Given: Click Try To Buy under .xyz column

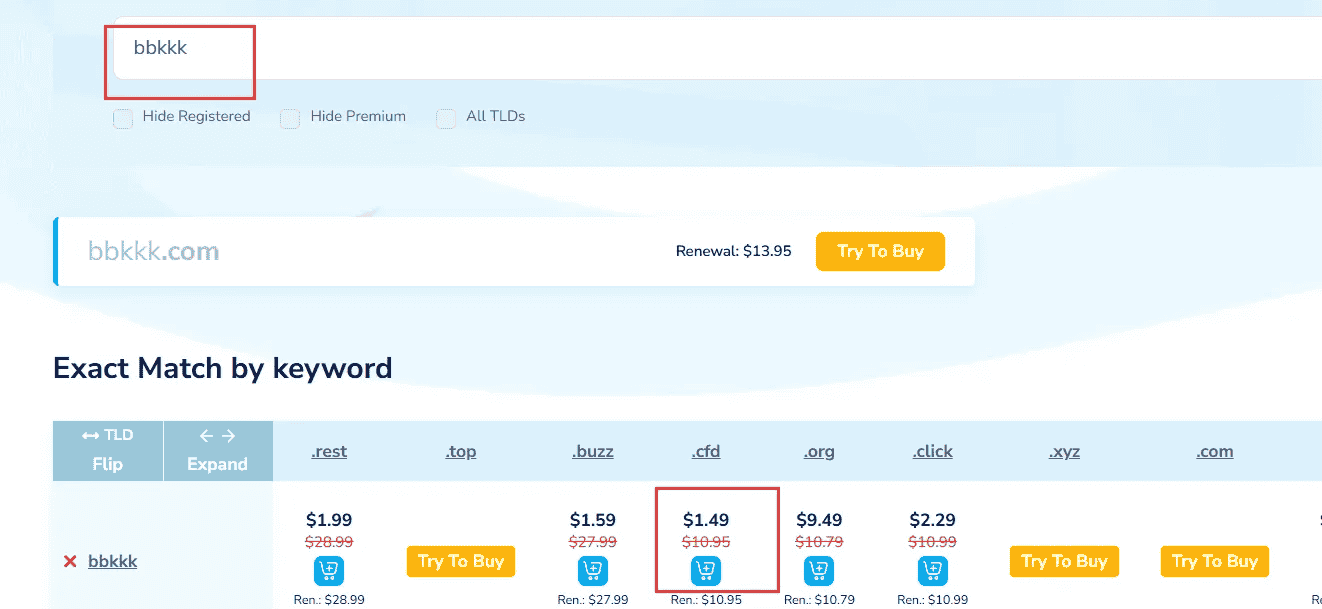Looking at the screenshot, I should click(1064, 561).
